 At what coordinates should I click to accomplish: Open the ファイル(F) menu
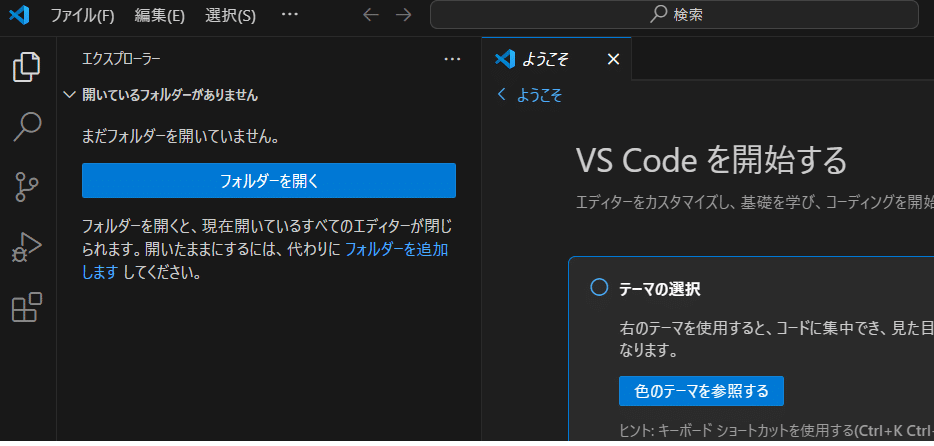click(82, 15)
